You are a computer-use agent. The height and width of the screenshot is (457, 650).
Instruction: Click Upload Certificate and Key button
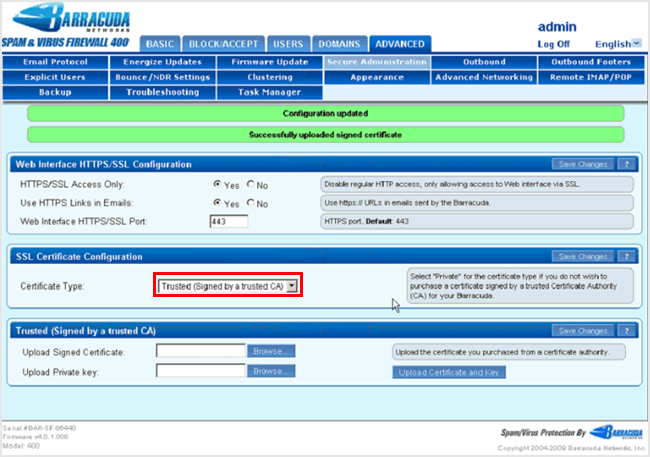tap(448, 372)
